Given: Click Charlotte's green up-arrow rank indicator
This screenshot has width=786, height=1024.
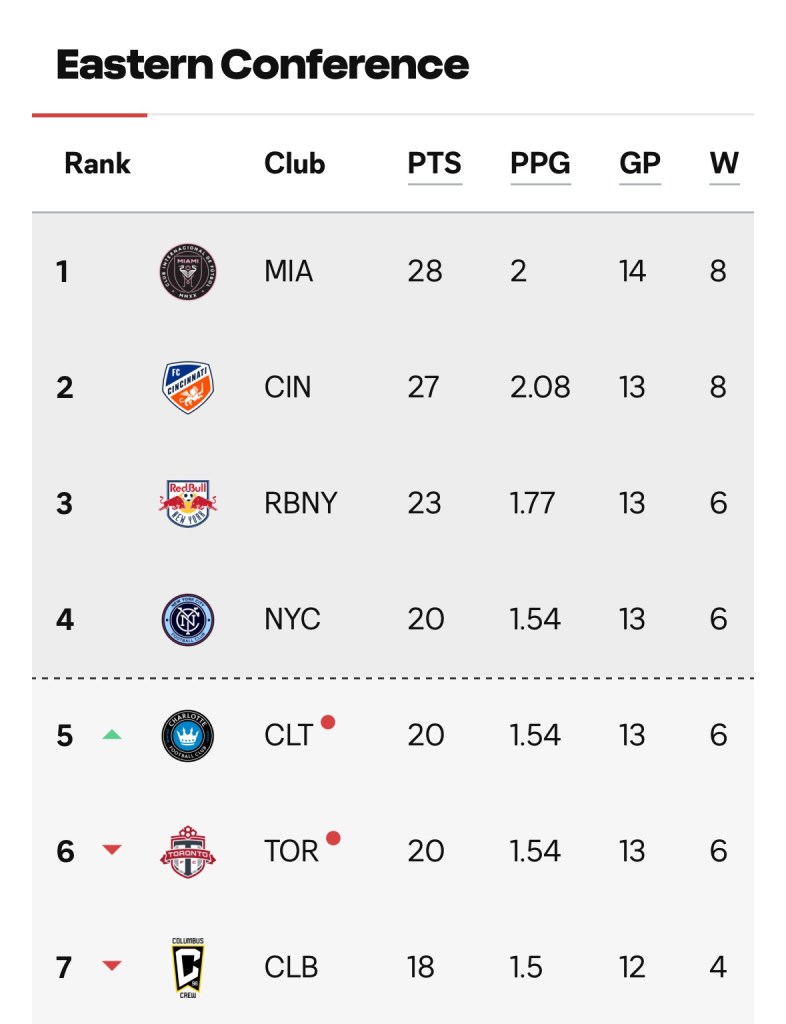Looking at the screenshot, I should (x=112, y=735).
